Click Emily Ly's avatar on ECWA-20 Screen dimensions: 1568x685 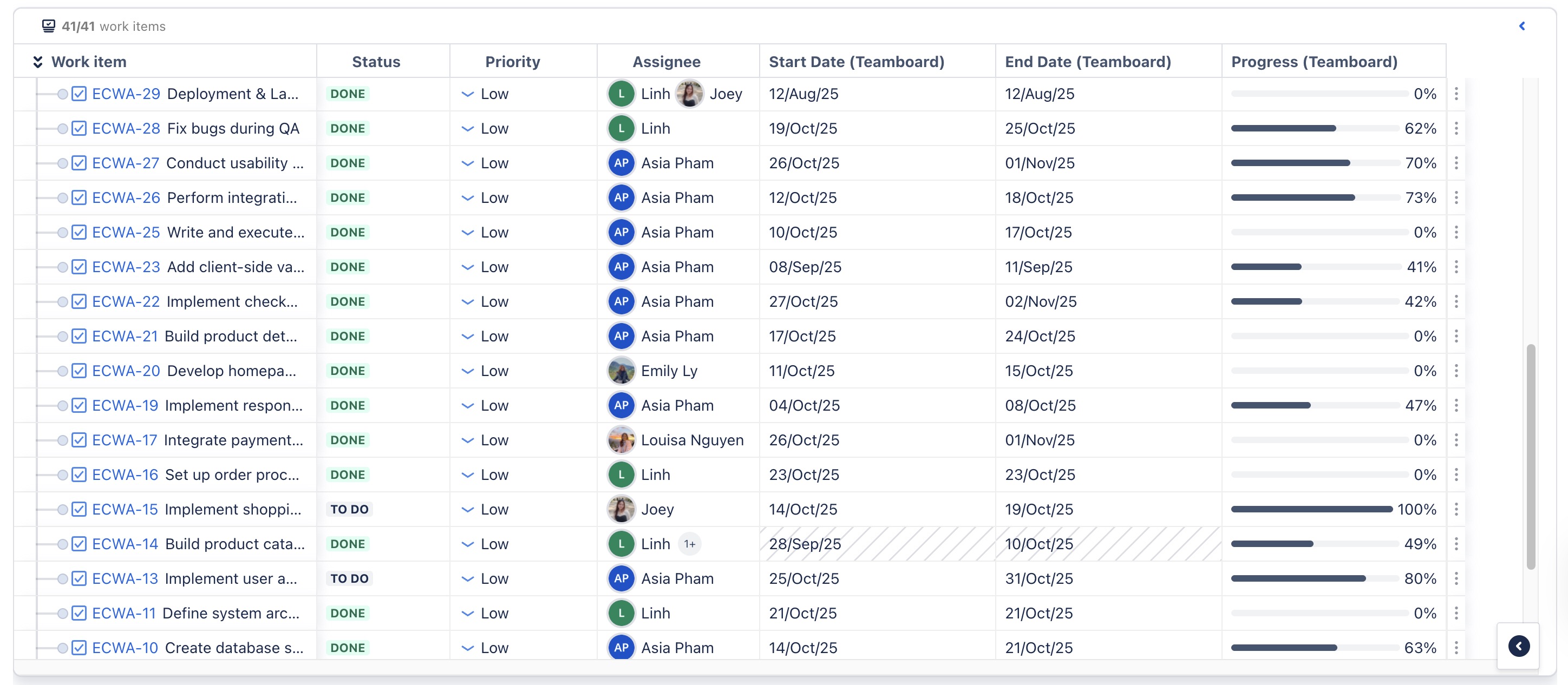[621, 371]
